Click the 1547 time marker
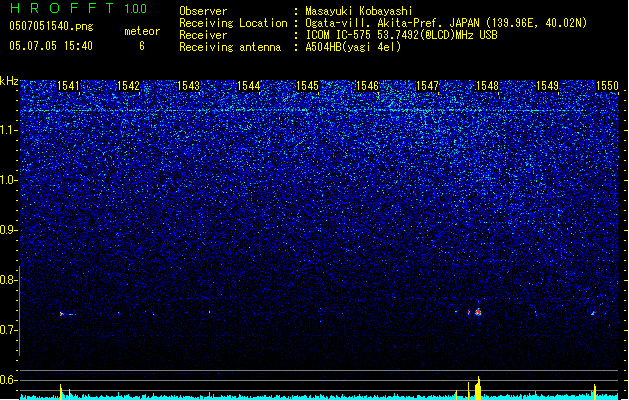 (x=428, y=86)
